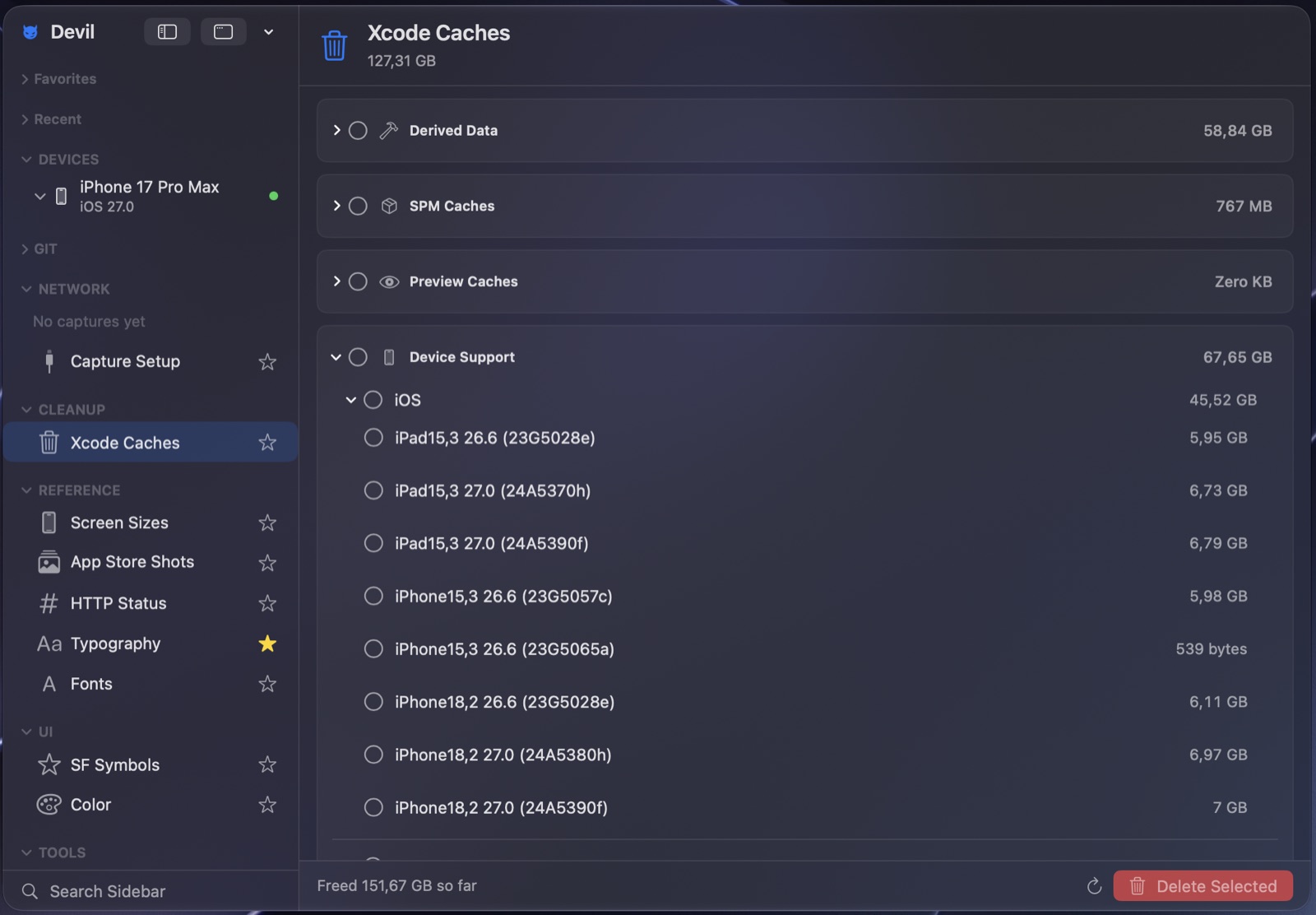The image size is (1316, 915).
Task: Select iPad15,3 26.6 (23G5028e) circle
Action: [373, 438]
